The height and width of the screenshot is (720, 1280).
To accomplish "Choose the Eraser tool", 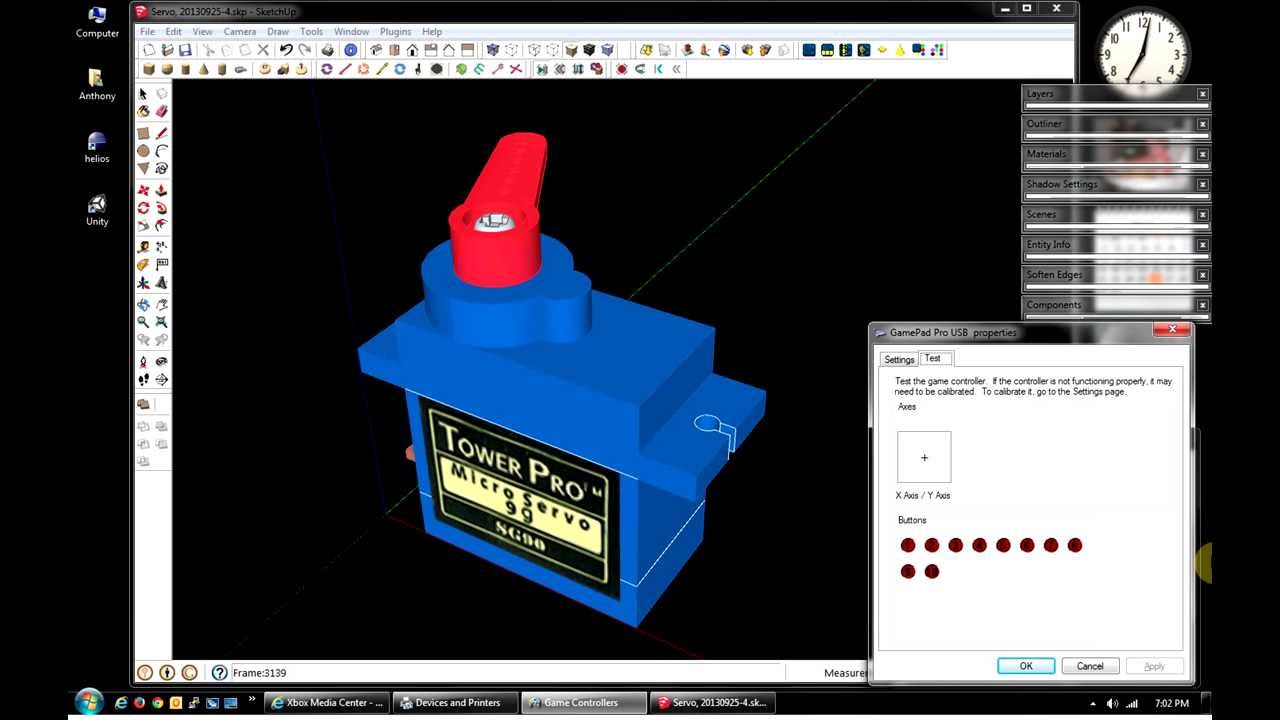I will [x=161, y=111].
